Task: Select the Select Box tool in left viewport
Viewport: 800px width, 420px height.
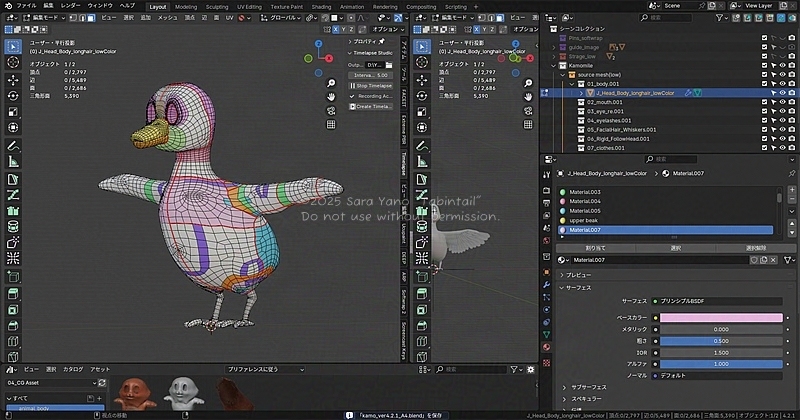Action: coord(13,46)
